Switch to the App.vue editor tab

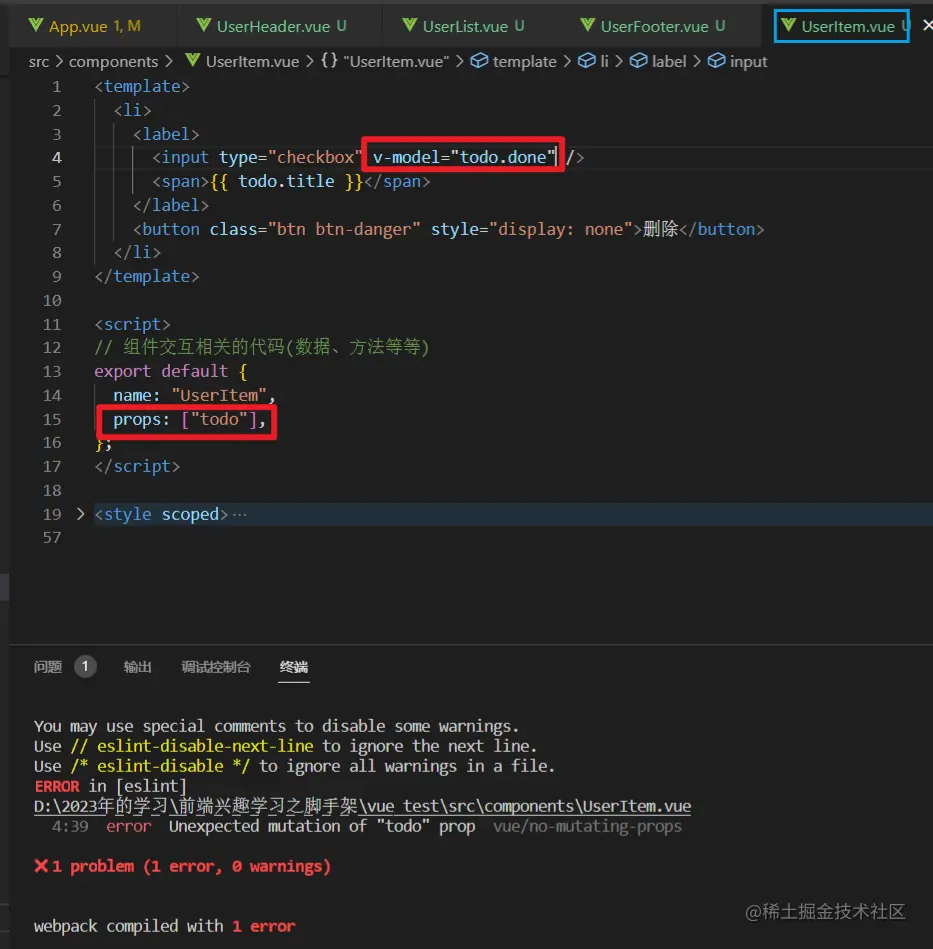click(85, 26)
